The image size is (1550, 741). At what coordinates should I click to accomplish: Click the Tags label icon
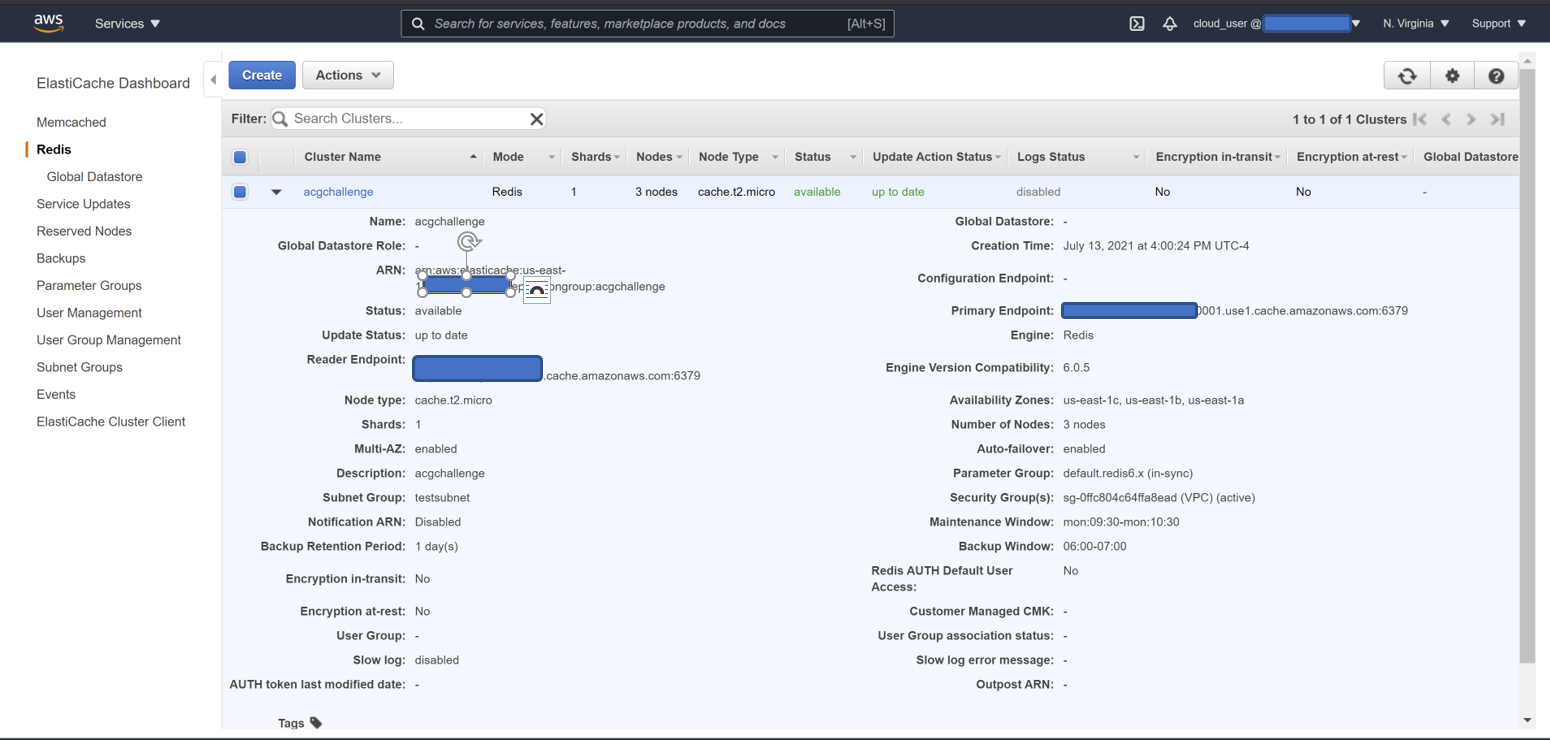[316, 723]
